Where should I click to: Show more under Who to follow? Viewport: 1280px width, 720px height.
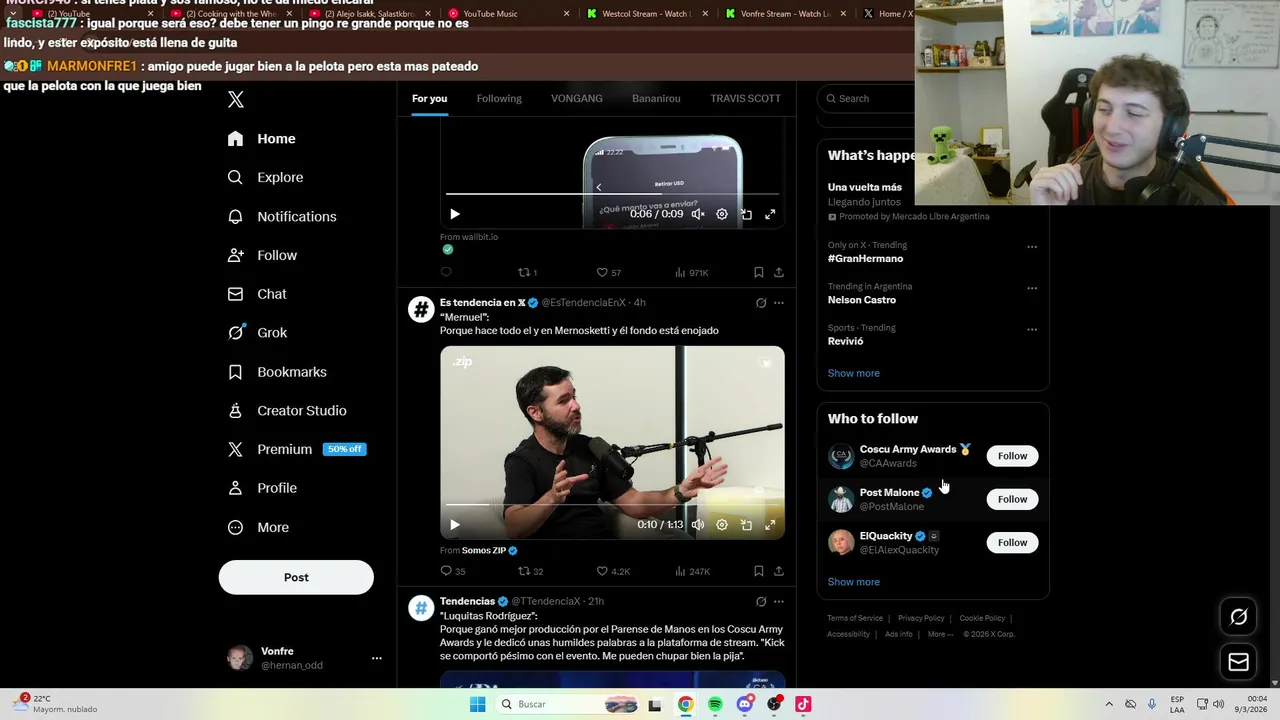pyautogui.click(x=853, y=582)
